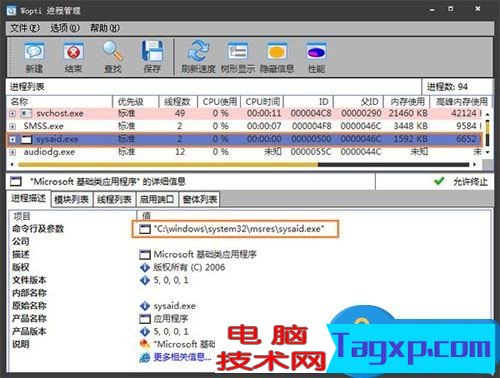500x378 pixels.
Task: Sort by CPU时间 column header
Action: coord(262,101)
